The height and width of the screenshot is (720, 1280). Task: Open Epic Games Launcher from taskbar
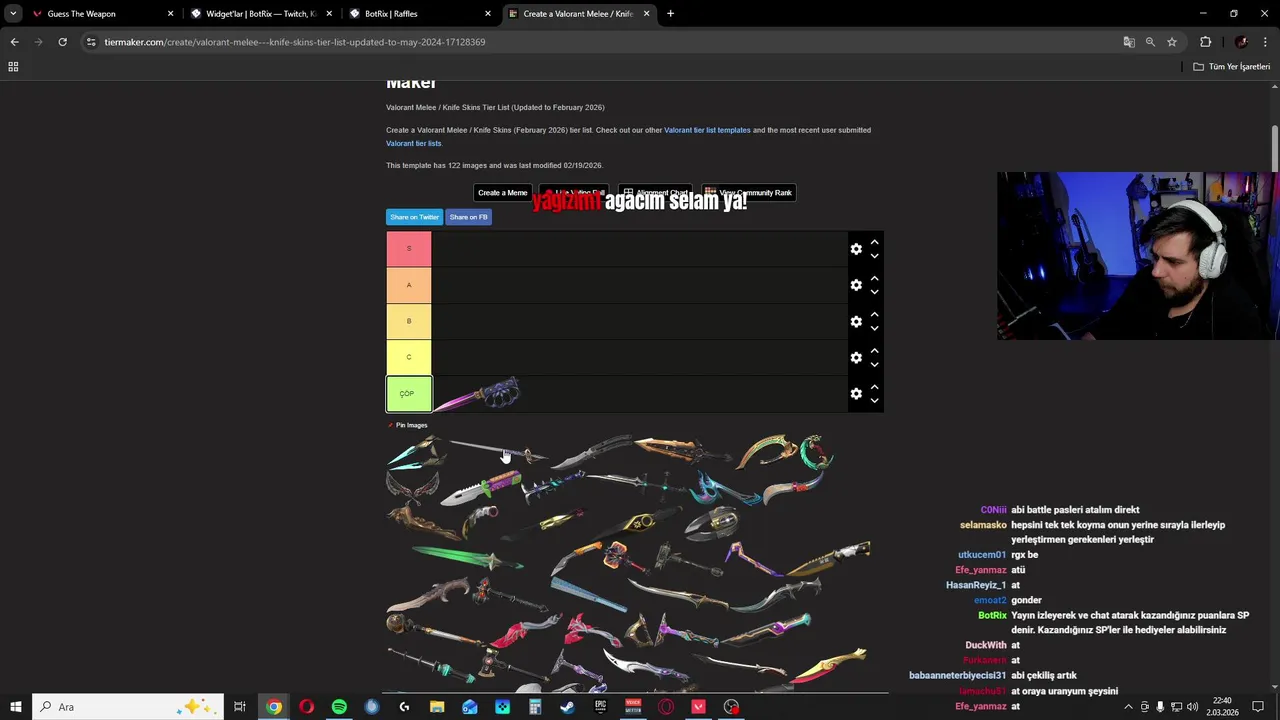tap(600, 707)
